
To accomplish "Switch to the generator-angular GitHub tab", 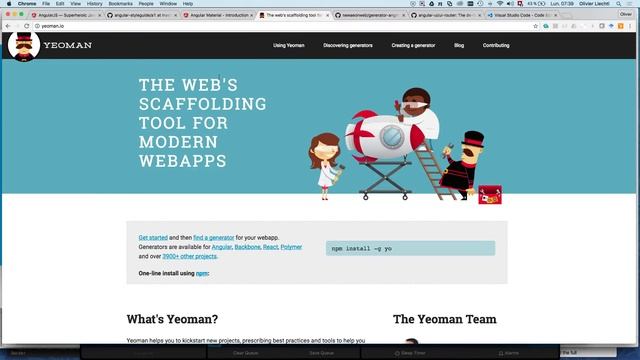I will click(x=369, y=15).
